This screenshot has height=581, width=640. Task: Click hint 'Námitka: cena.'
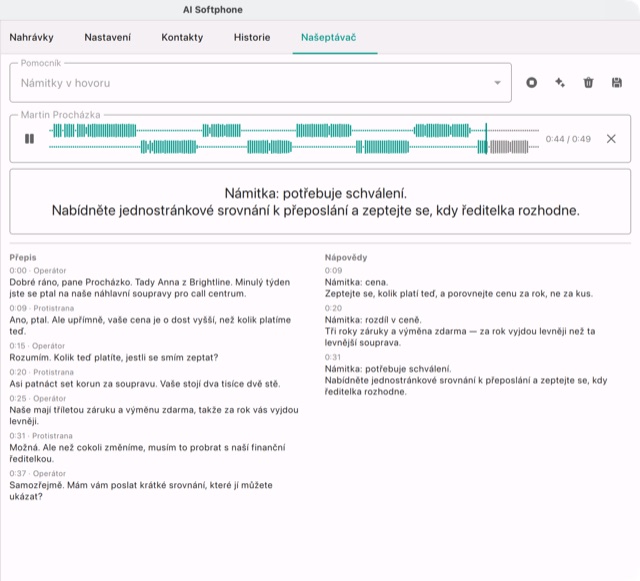(356, 282)
